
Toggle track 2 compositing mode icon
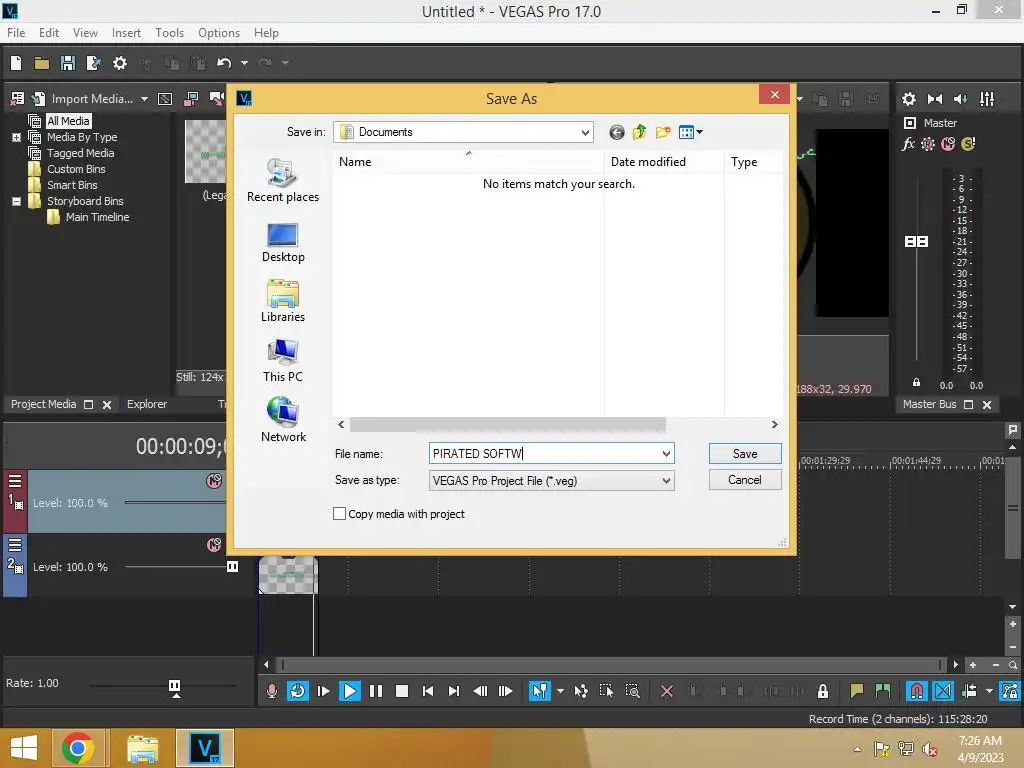pos(214,545)
